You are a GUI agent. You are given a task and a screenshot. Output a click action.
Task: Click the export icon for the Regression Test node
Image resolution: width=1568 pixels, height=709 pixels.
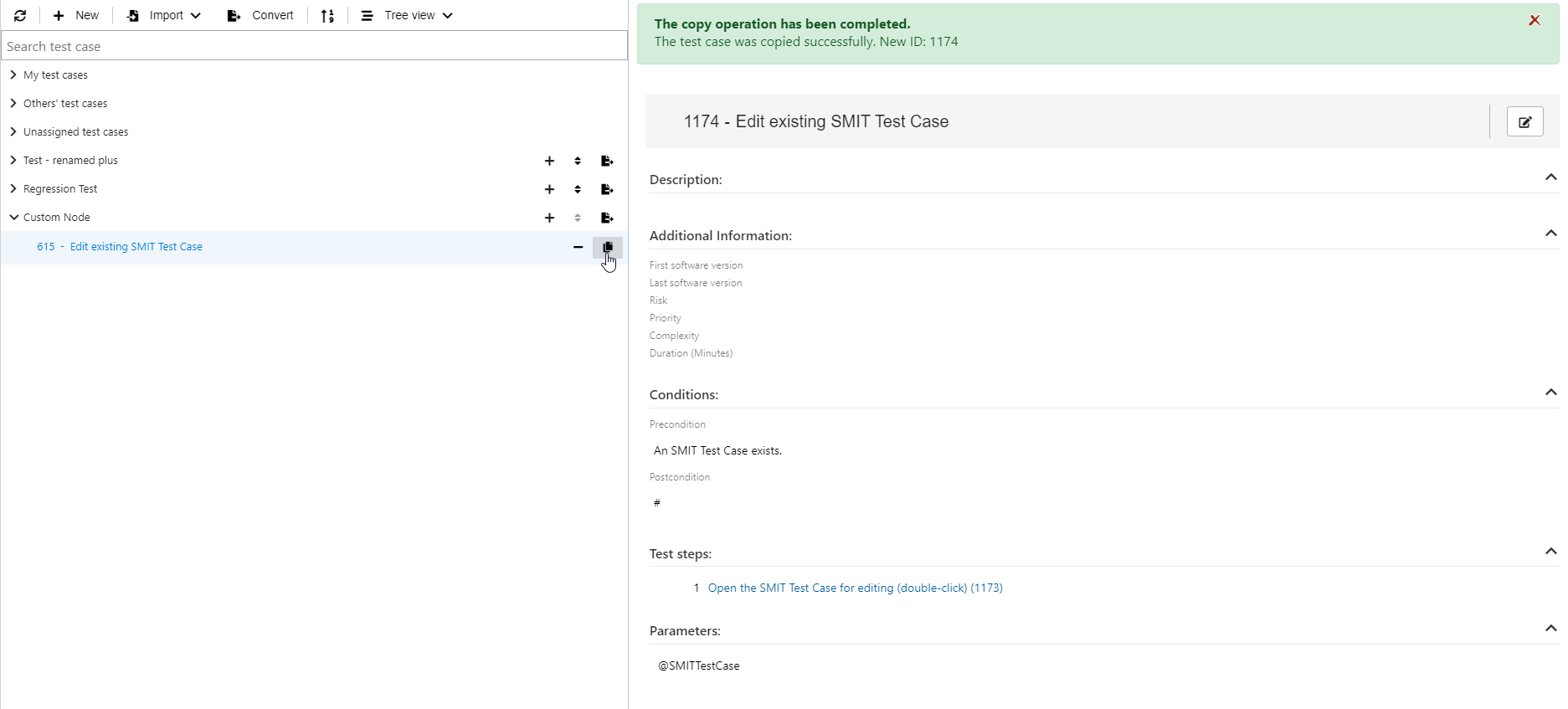pyautogui.click(x=608, y=189)
